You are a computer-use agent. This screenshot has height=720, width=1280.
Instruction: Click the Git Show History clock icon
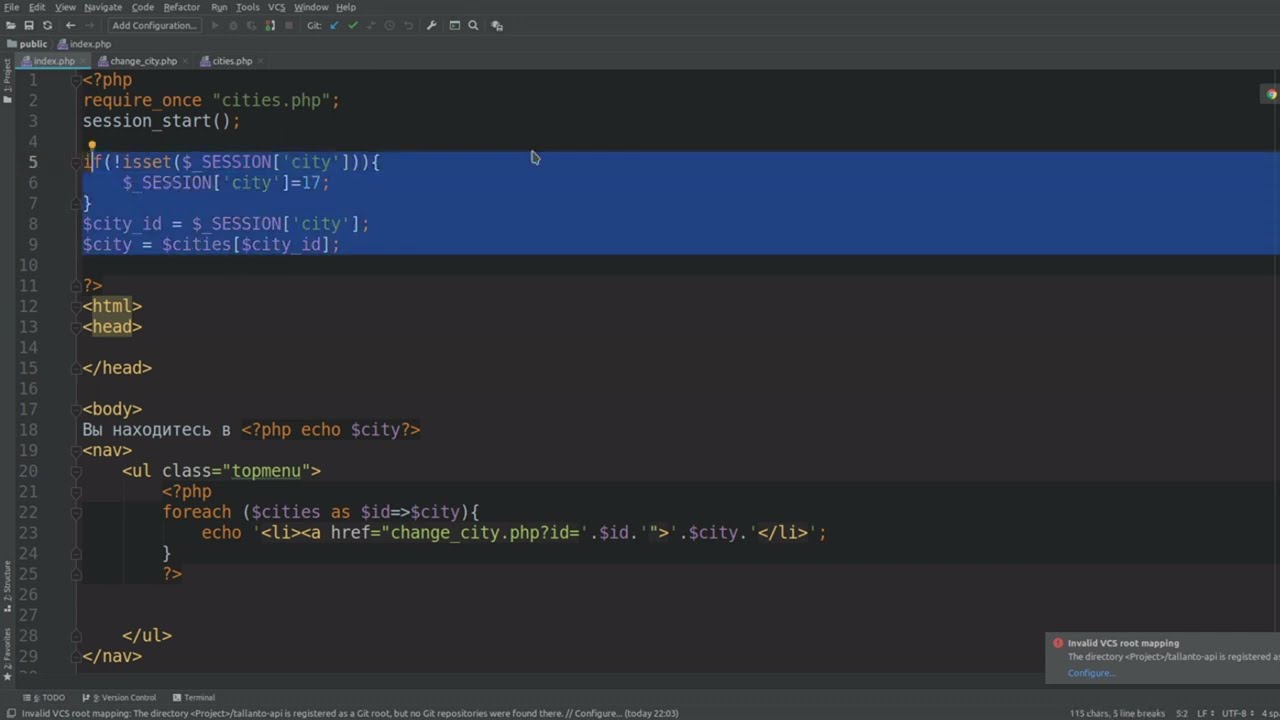click(390, 25)
